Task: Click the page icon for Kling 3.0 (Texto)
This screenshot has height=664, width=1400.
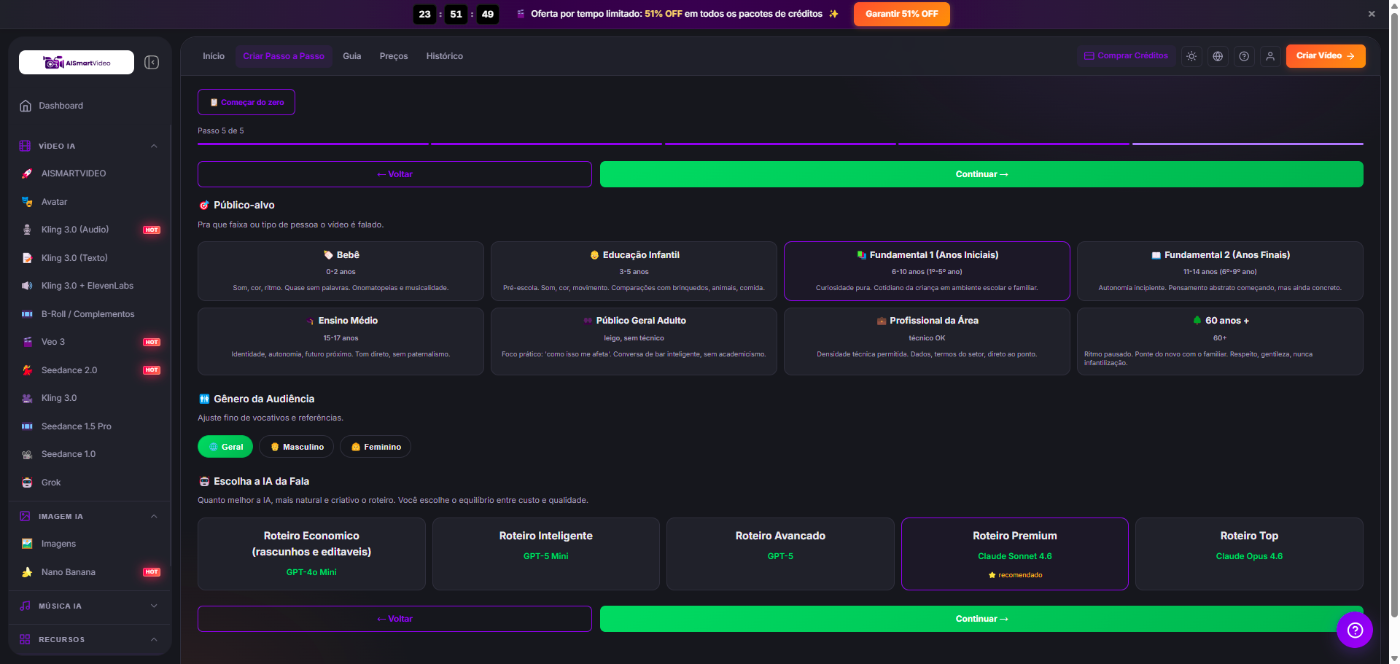Action: (28, 258)
